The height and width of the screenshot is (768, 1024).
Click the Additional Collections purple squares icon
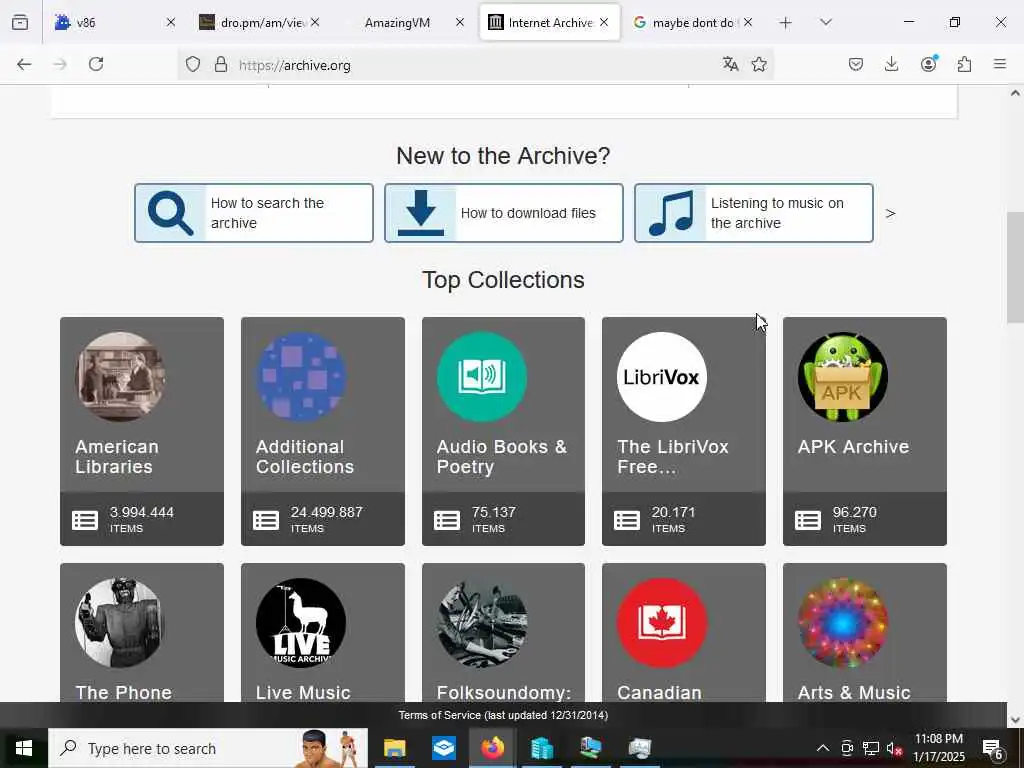(300, 377)
